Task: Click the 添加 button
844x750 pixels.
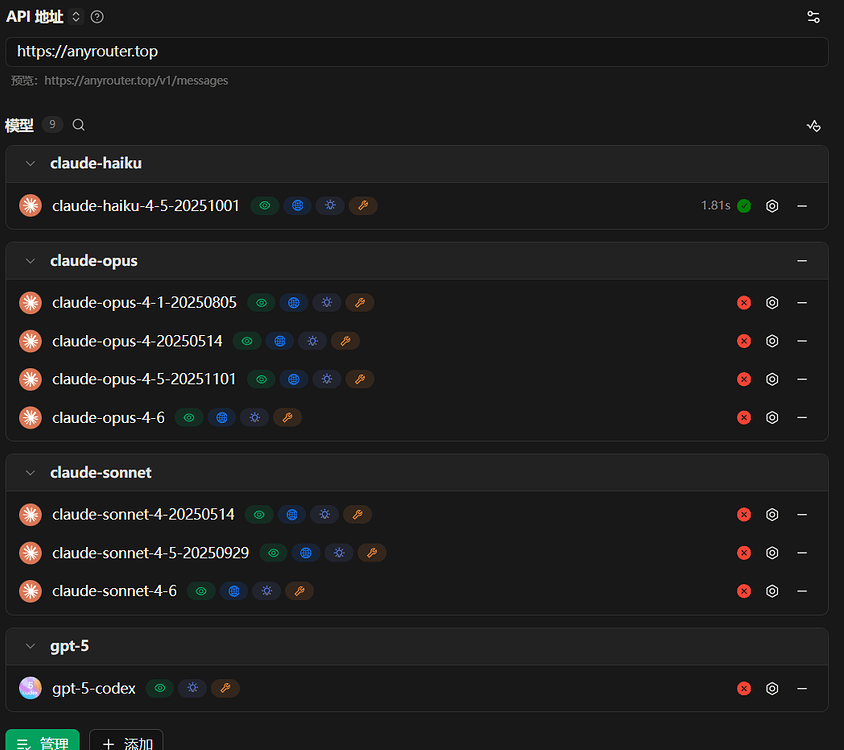Action: coord(126,740)
